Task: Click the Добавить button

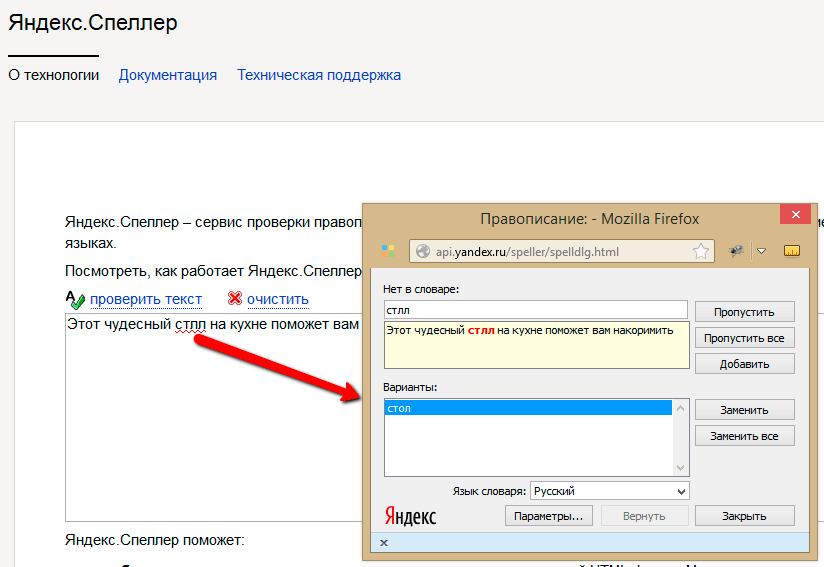Action: click(745, 364)
